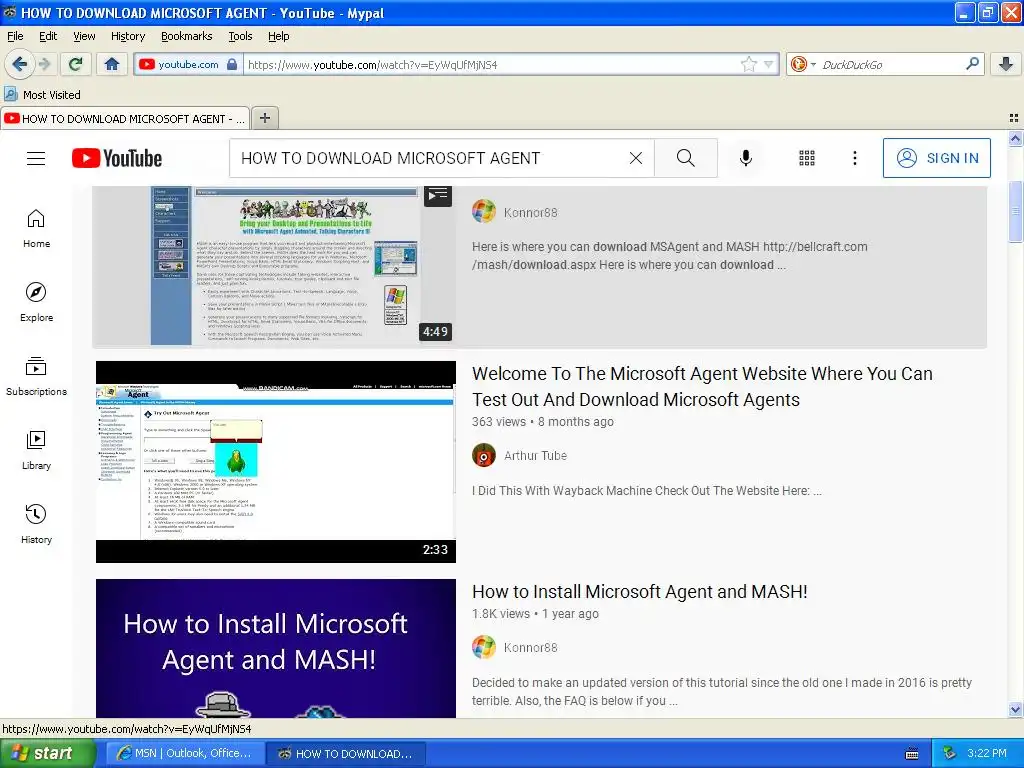Open the Bookmarks menu

tap(186, 36)
